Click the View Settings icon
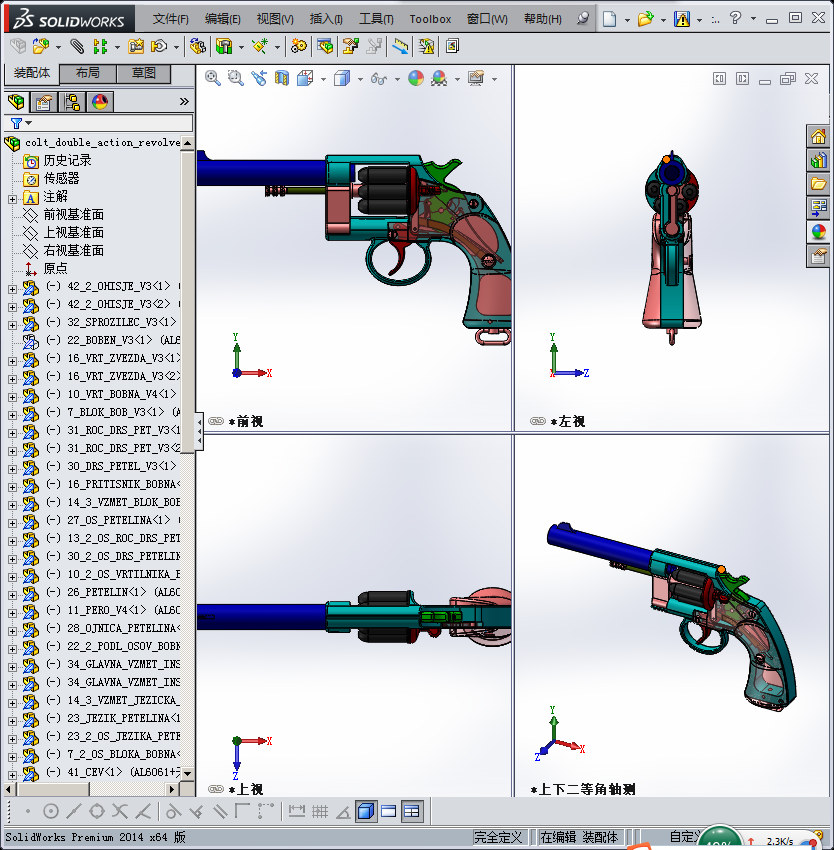The image size is (834, 850). pyautogui.click(x=476, y=79)
